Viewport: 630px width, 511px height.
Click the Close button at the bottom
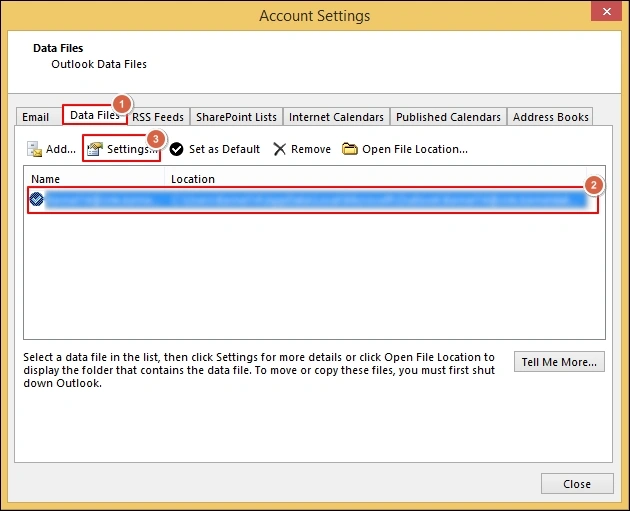click(x=577, y=484)
